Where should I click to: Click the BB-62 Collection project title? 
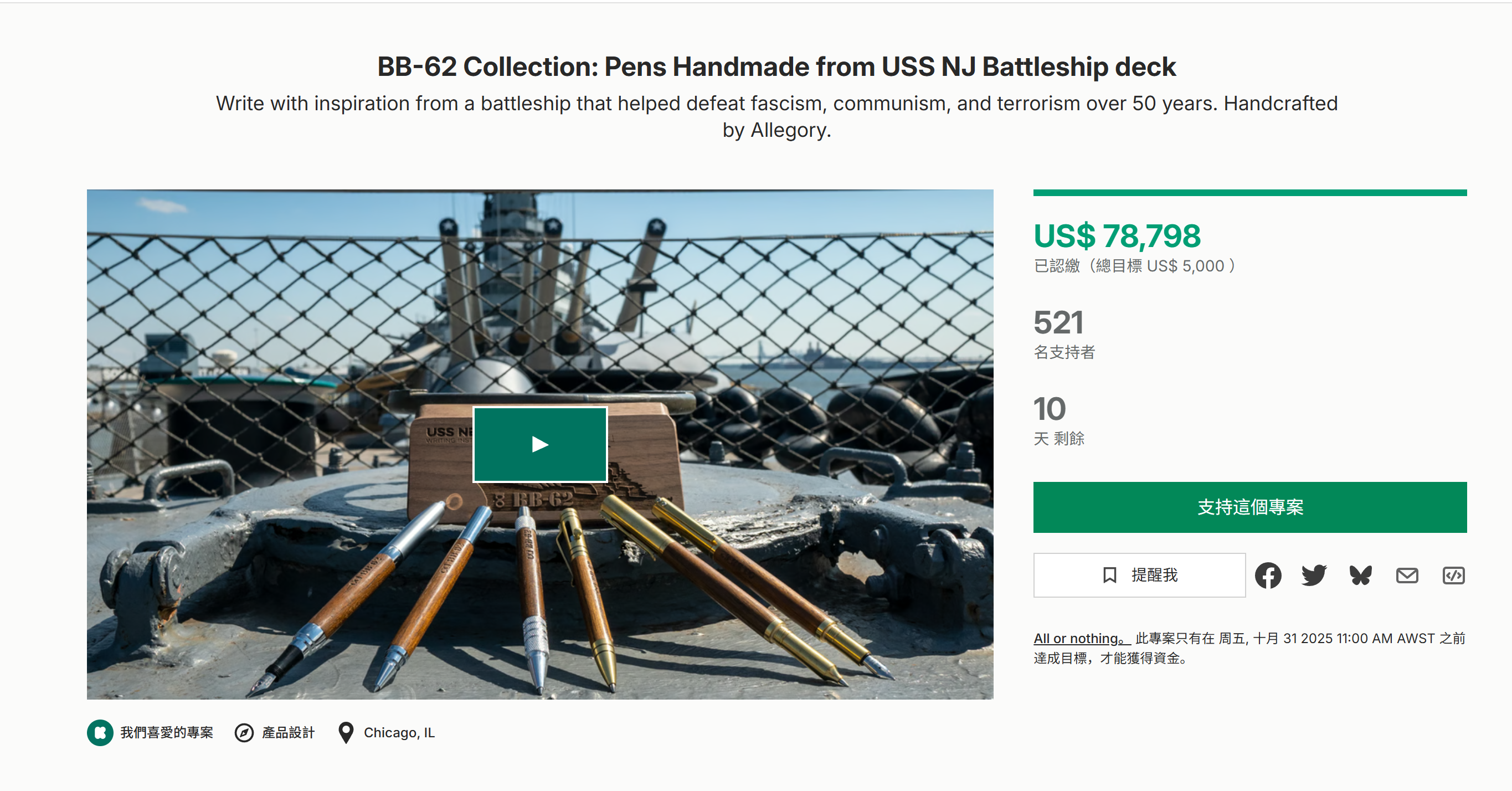tap(776, 66)
